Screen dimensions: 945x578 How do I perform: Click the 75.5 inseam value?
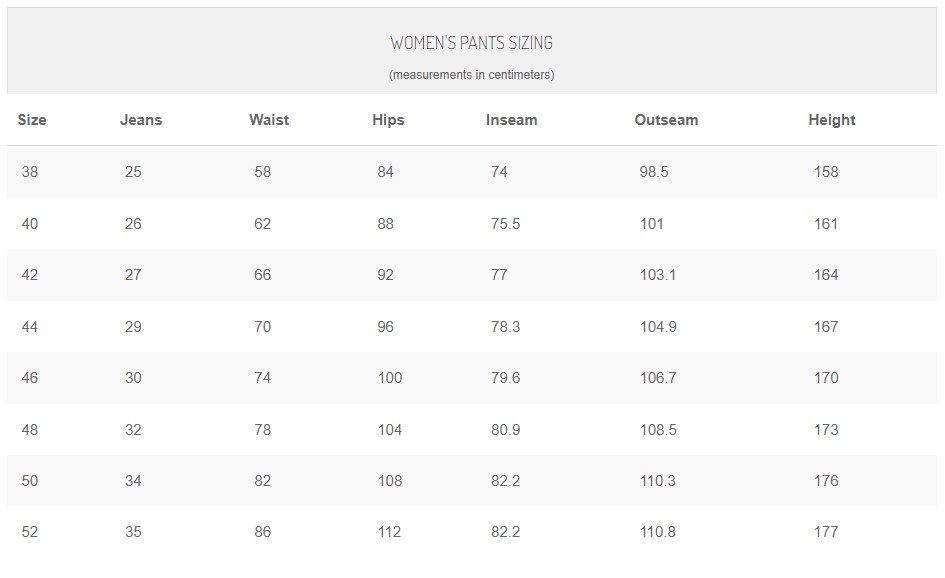(505, 224)
